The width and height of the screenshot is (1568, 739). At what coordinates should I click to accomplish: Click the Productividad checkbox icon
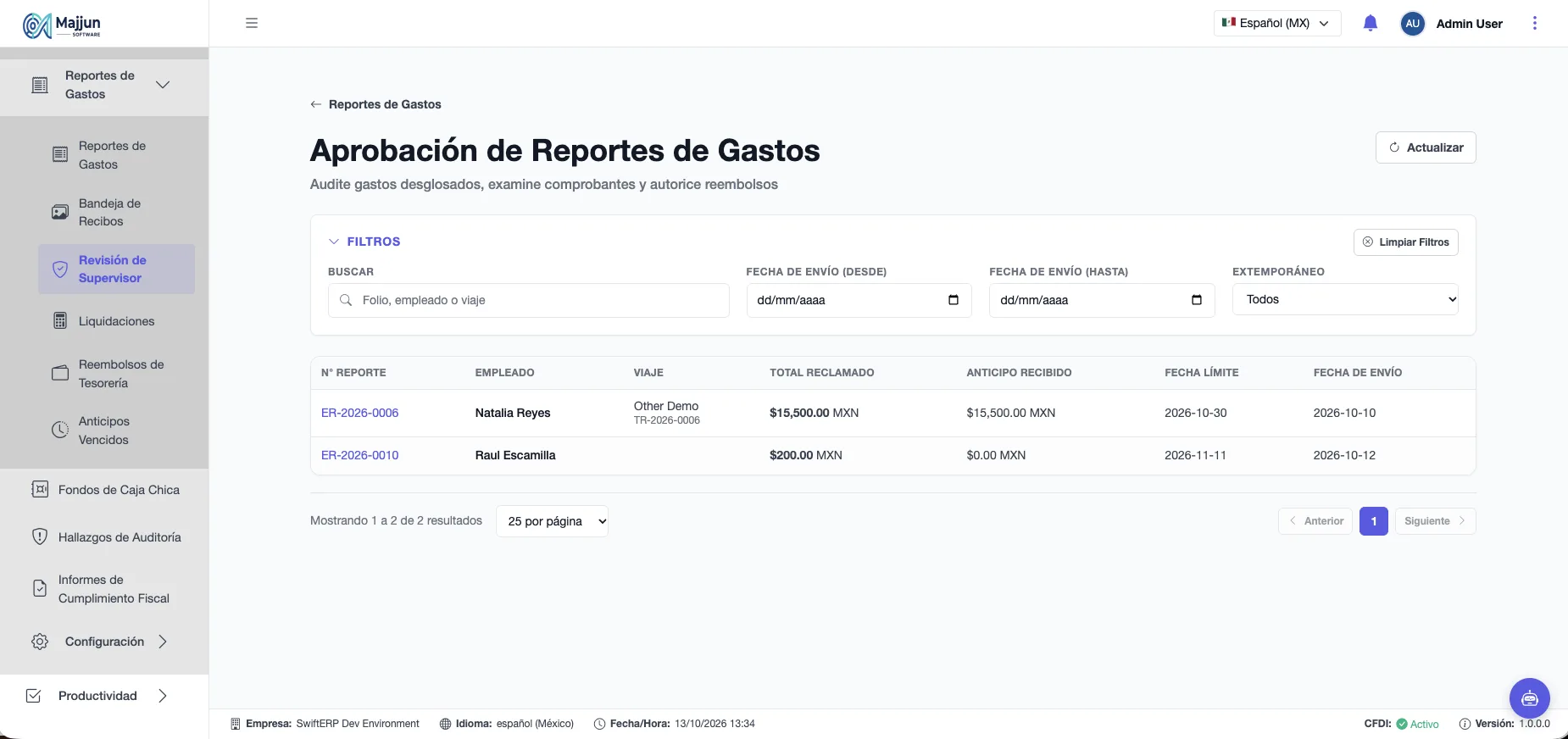pos(34,696)
